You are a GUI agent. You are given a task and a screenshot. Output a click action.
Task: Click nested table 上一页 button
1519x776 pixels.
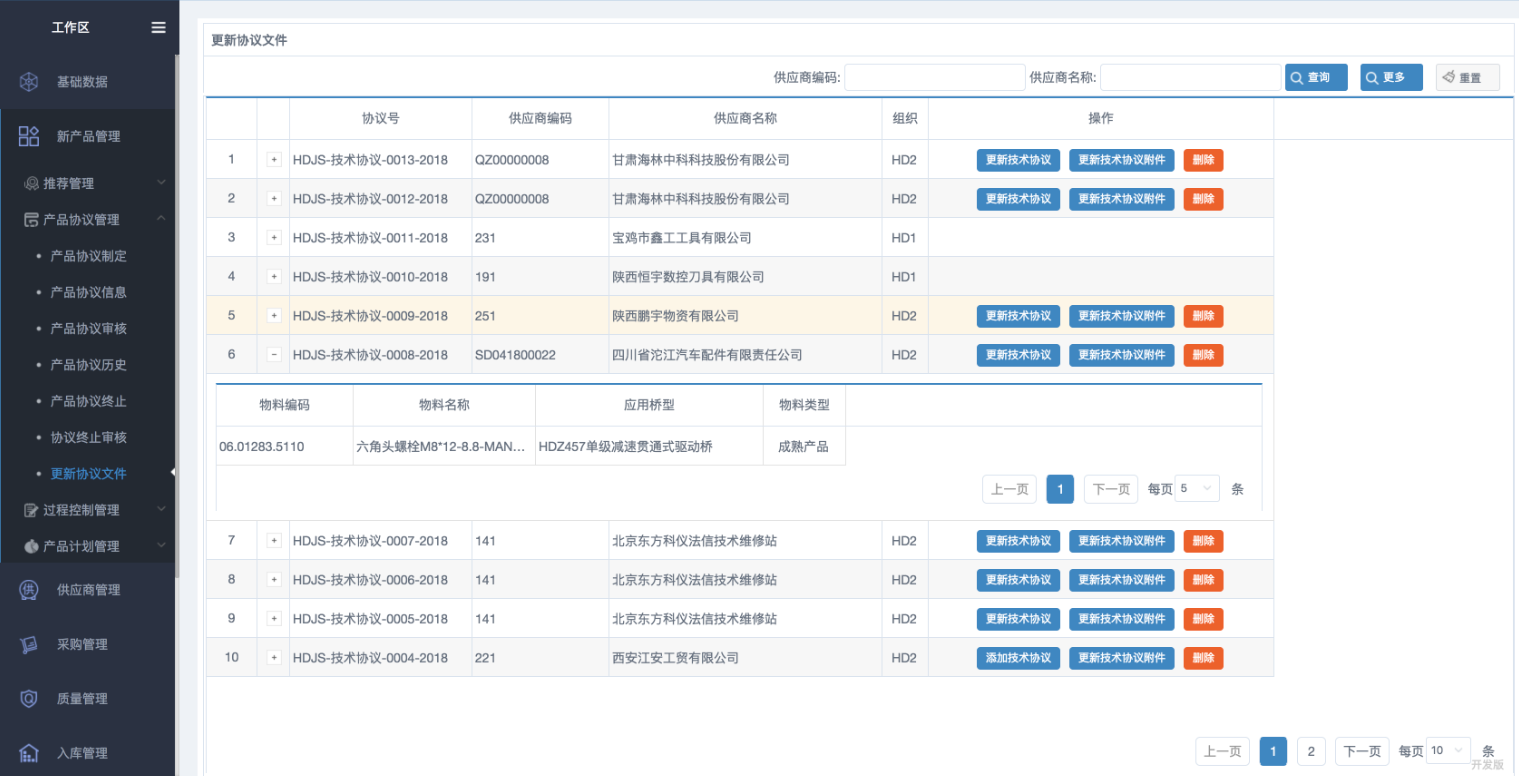(x=1009, y=489)
